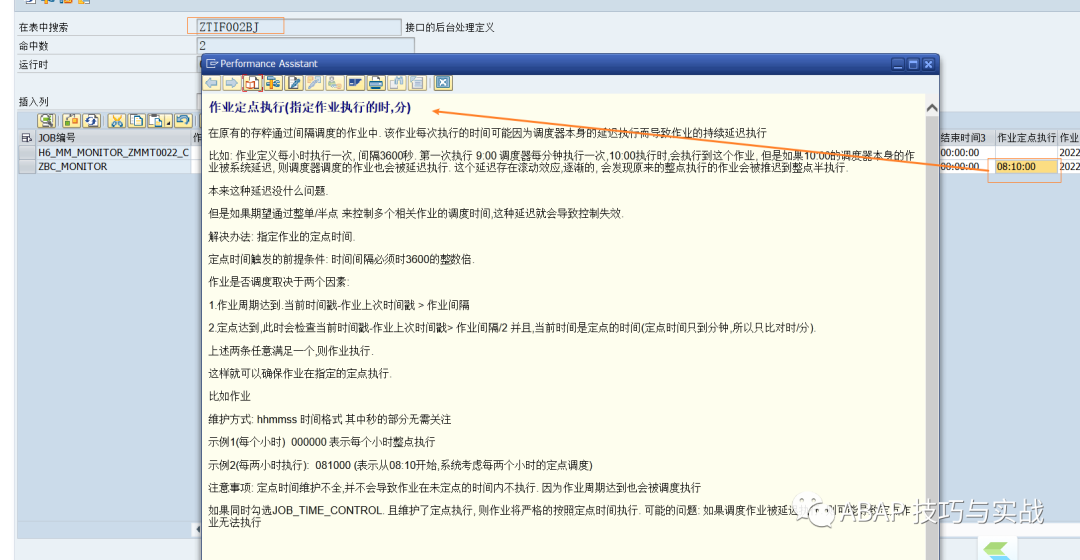The height and width of the screenshot is (560, 1080).
Task: Click the Performance Assistant title bar icon
Action: [x=212, y=63]
